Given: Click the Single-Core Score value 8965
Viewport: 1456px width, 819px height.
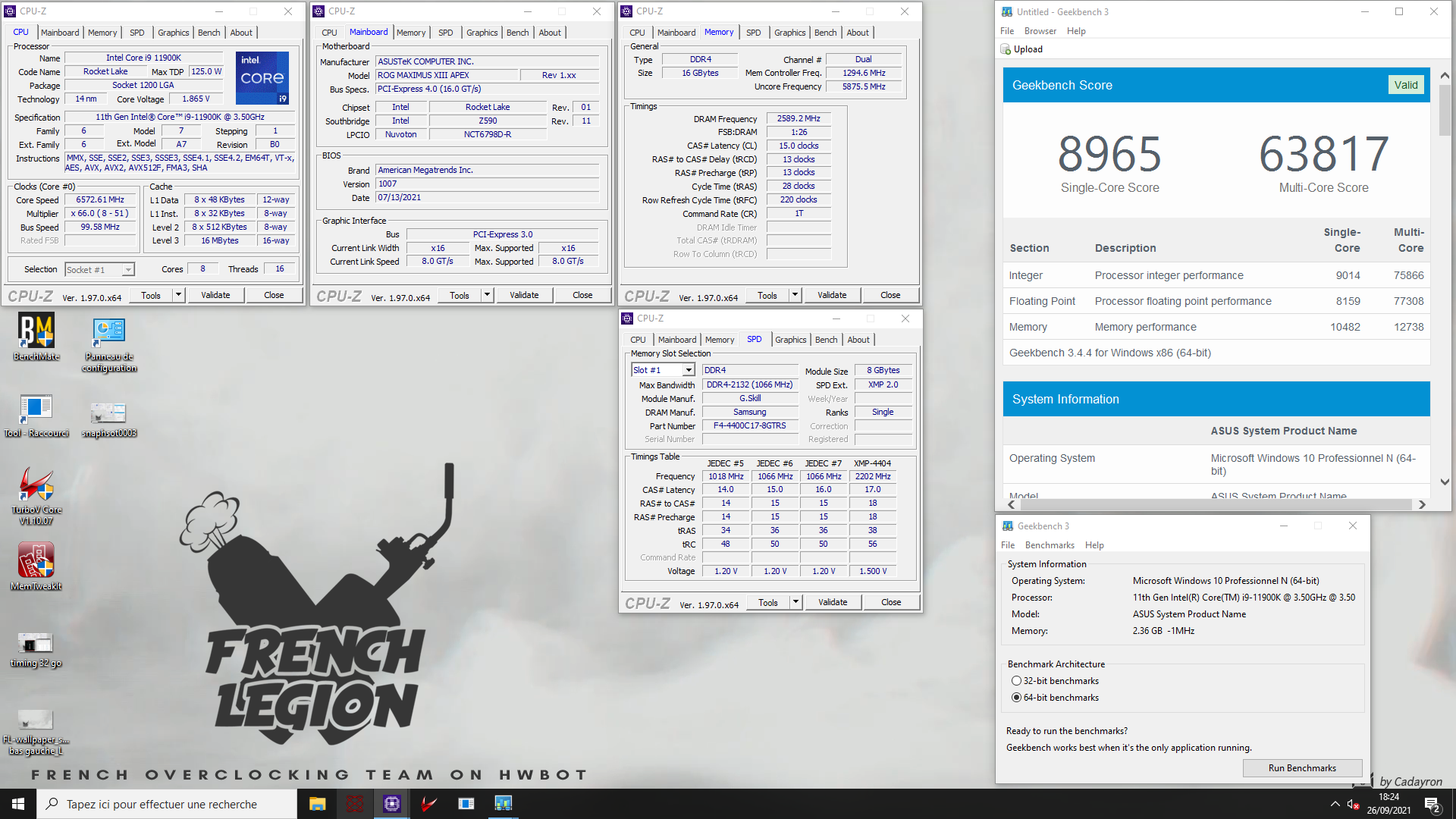Looking at the screenshot, I should [1109, 154].
